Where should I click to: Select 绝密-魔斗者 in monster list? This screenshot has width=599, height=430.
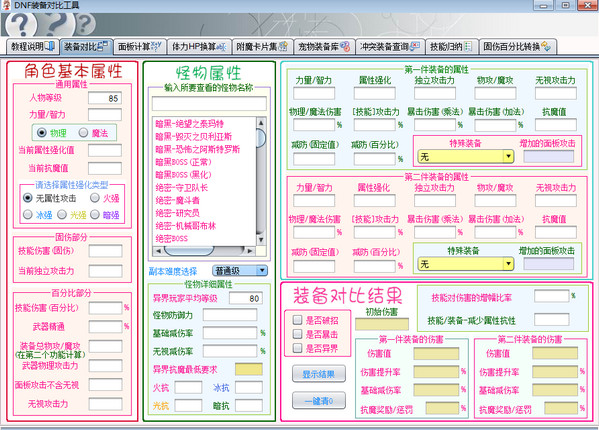point(178,200)
